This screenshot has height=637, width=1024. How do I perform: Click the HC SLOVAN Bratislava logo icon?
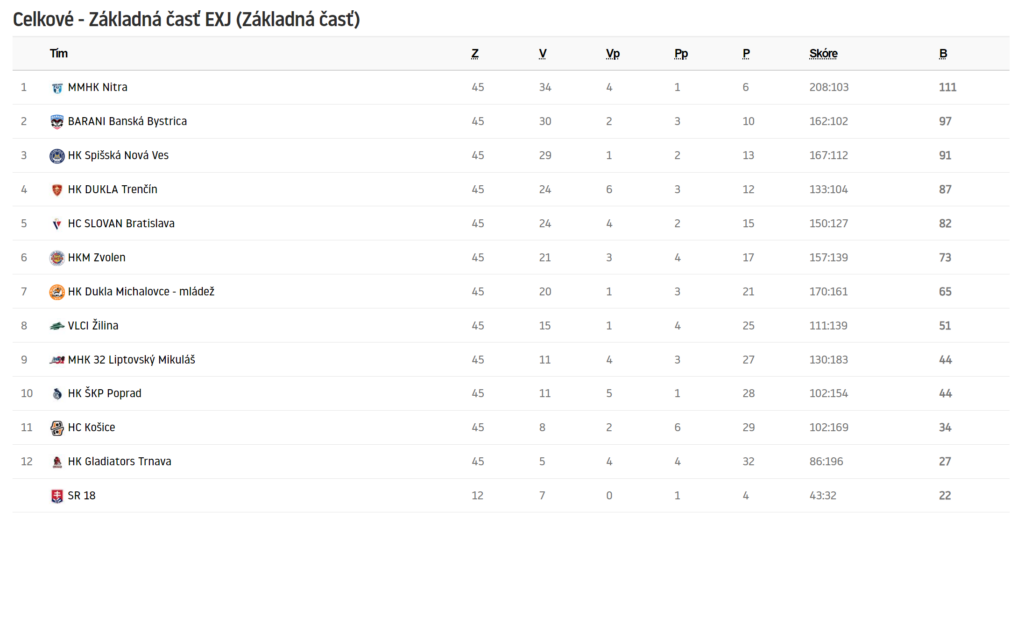click(x=57, y=223)
